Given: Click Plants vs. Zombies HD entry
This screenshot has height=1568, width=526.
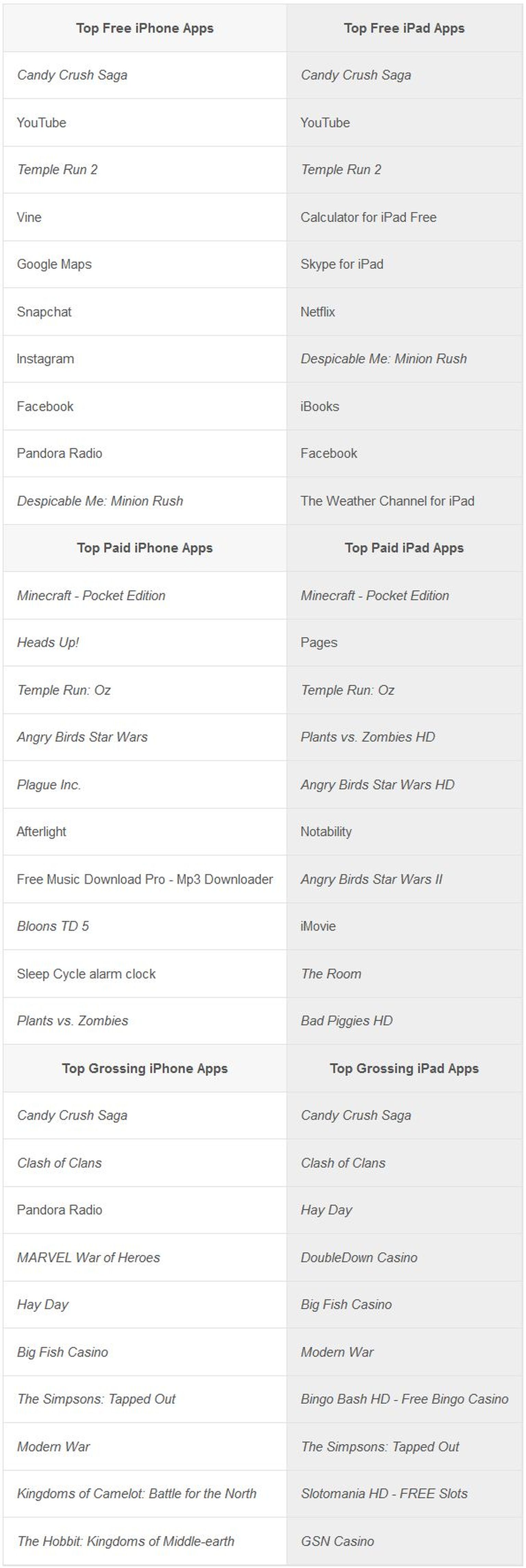Looking at the screenshot, I should (x=368, y=737).
